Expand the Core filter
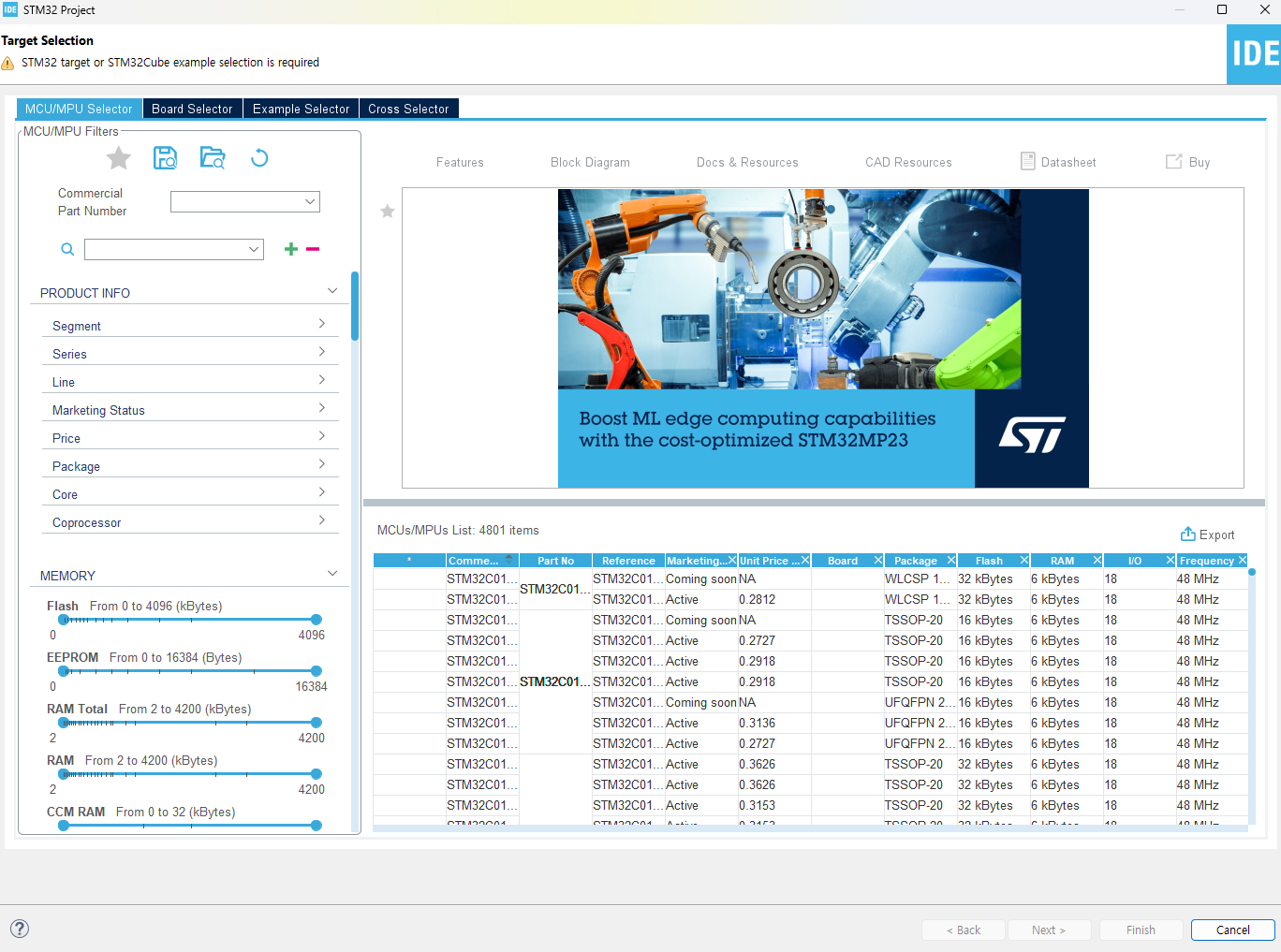The image size is (1281, 952). (322, 492)
